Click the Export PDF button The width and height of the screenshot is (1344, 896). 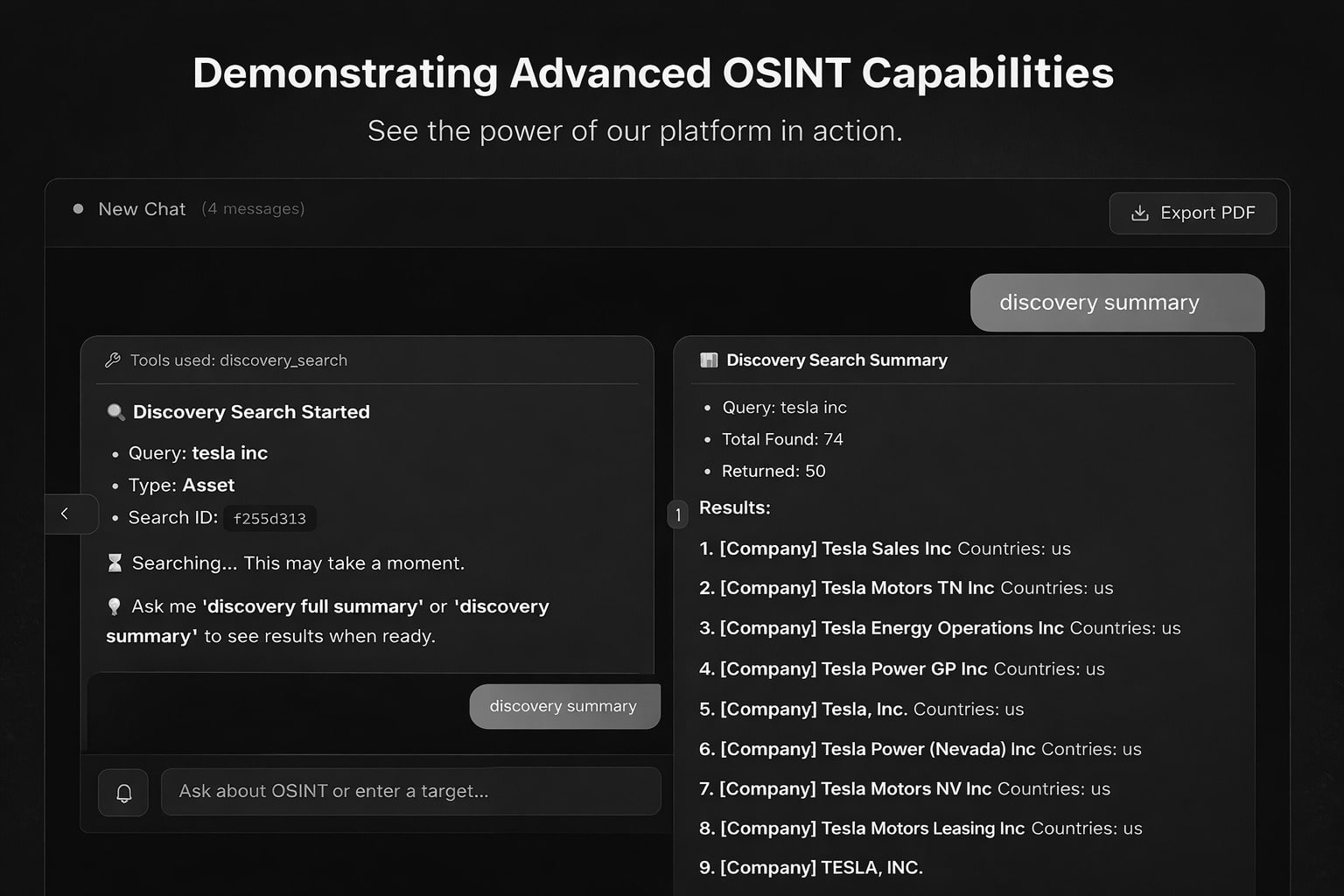[1192, 213]
